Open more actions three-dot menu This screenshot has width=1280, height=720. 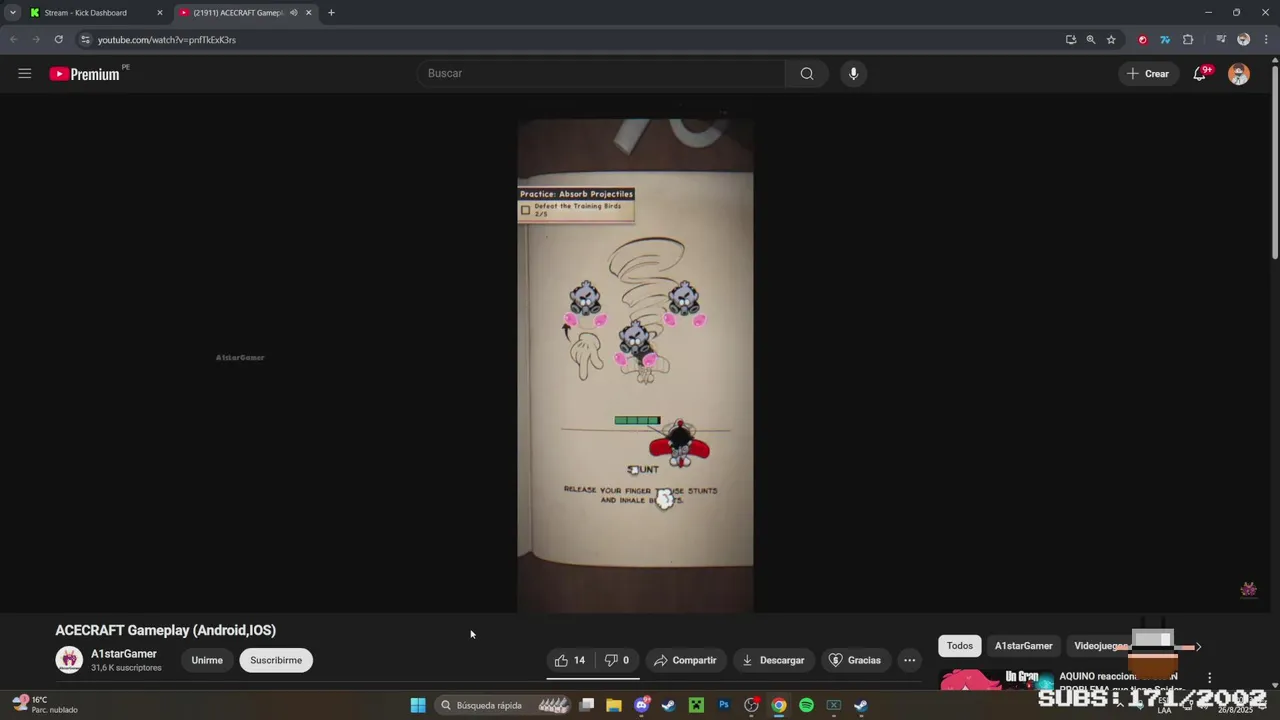tap(909, 660)
